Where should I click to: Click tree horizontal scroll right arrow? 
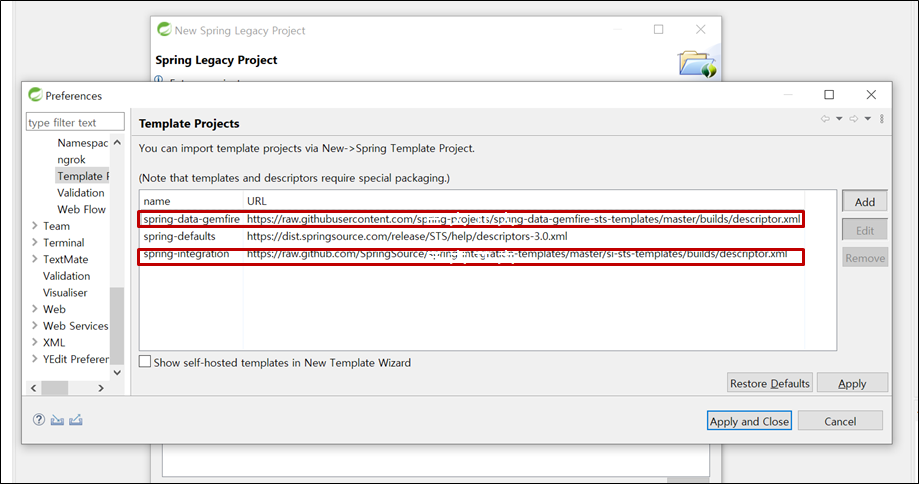coord(101,388)
